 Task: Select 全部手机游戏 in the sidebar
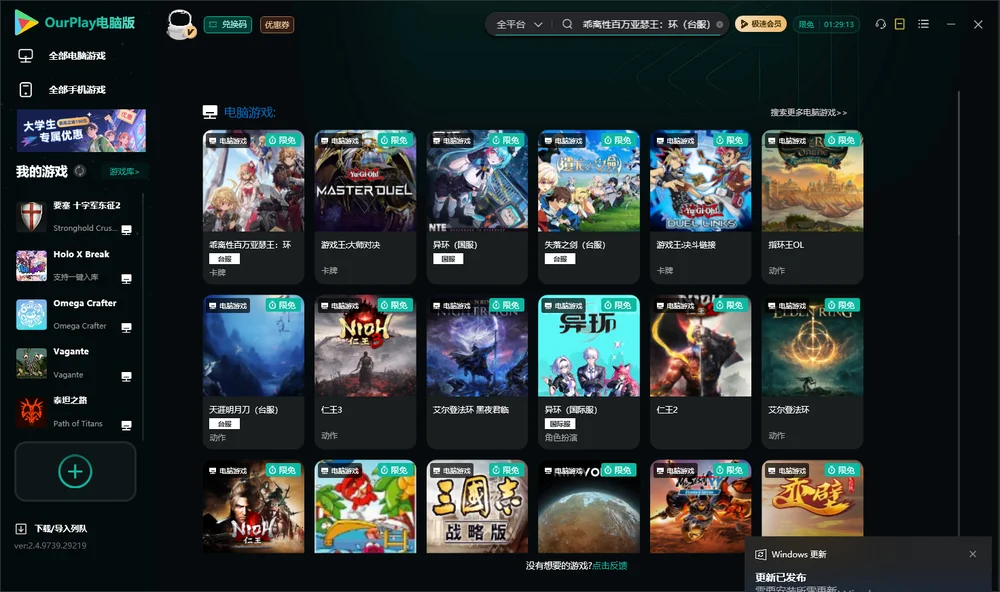click(77, 90)
